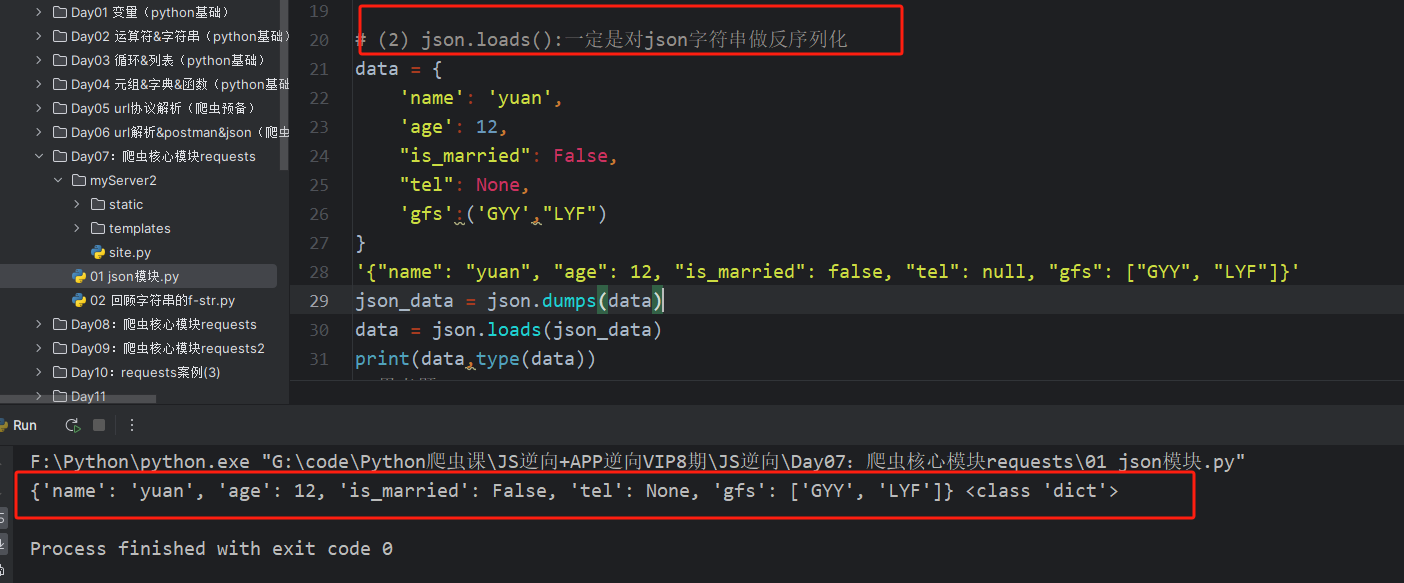Click the print(data,type(data)) line
The width and height of the screenshot is (1404, 583).
(x=476, y=359)
